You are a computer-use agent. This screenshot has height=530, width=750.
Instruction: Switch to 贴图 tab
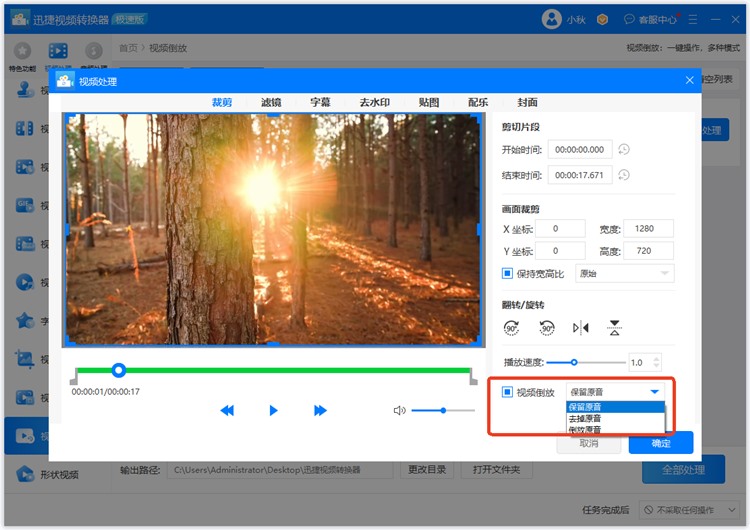[429, 102]
